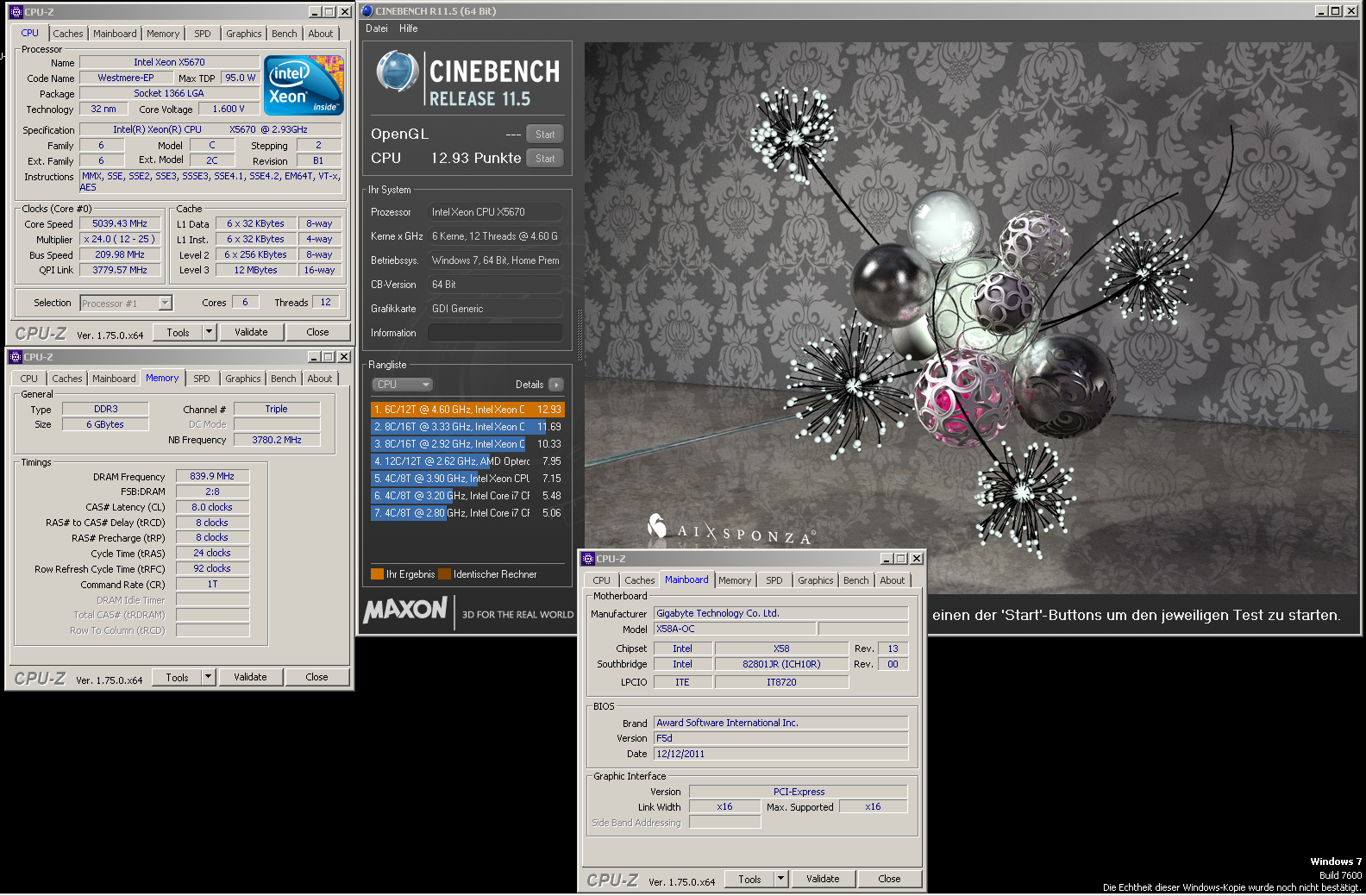1366x896 pixels.
Task: Select ranking entry 12C/12T @ 2.62 GHz AMD
Action: point(467,461)
